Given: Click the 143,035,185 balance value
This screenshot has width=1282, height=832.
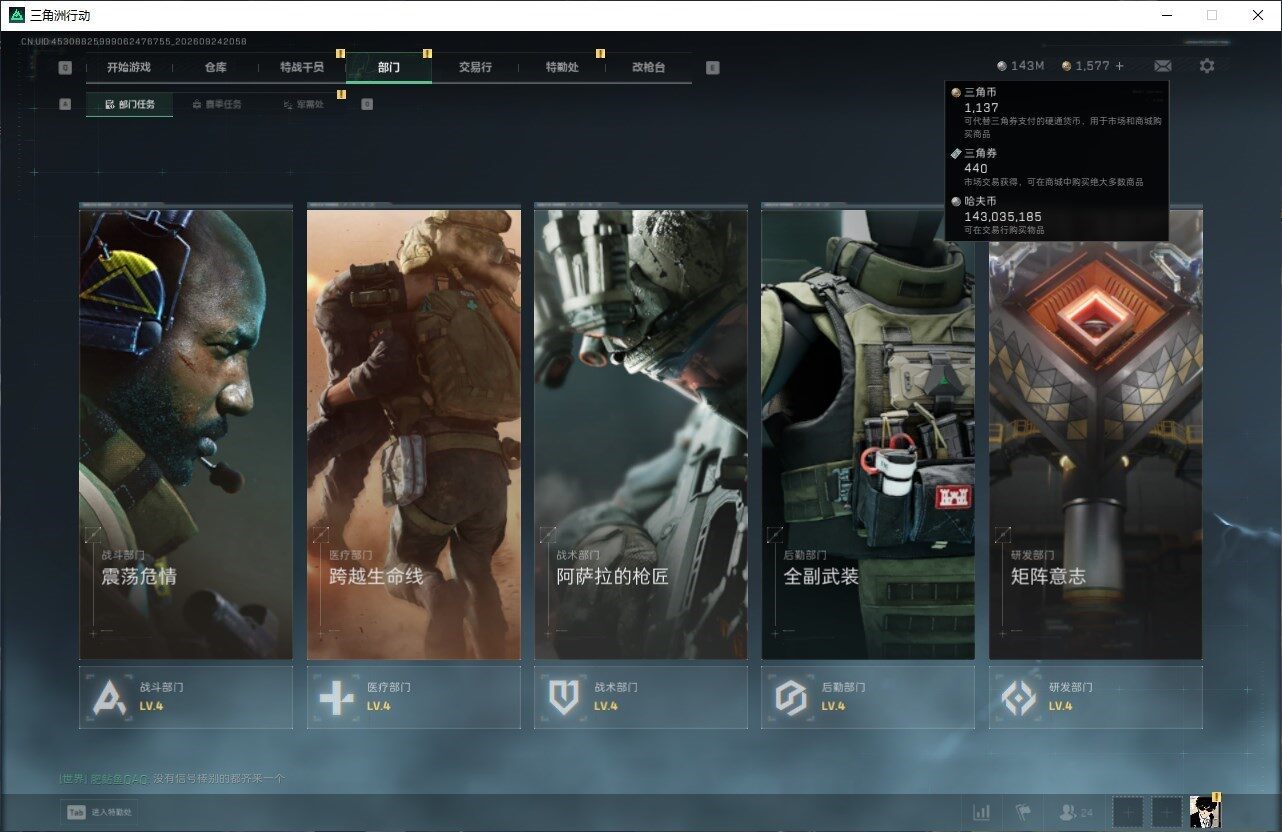Looking at the screenshot, I should pos(1003,216).
